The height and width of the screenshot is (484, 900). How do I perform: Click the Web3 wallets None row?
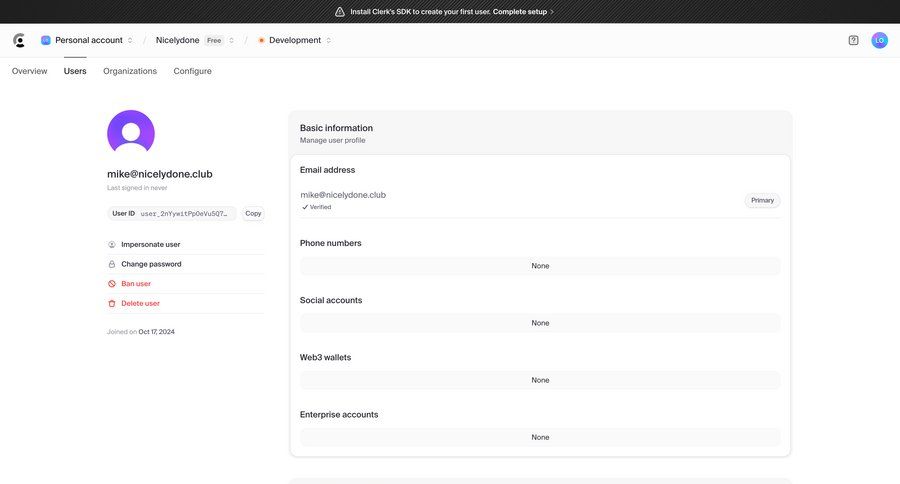coord(540,380)
